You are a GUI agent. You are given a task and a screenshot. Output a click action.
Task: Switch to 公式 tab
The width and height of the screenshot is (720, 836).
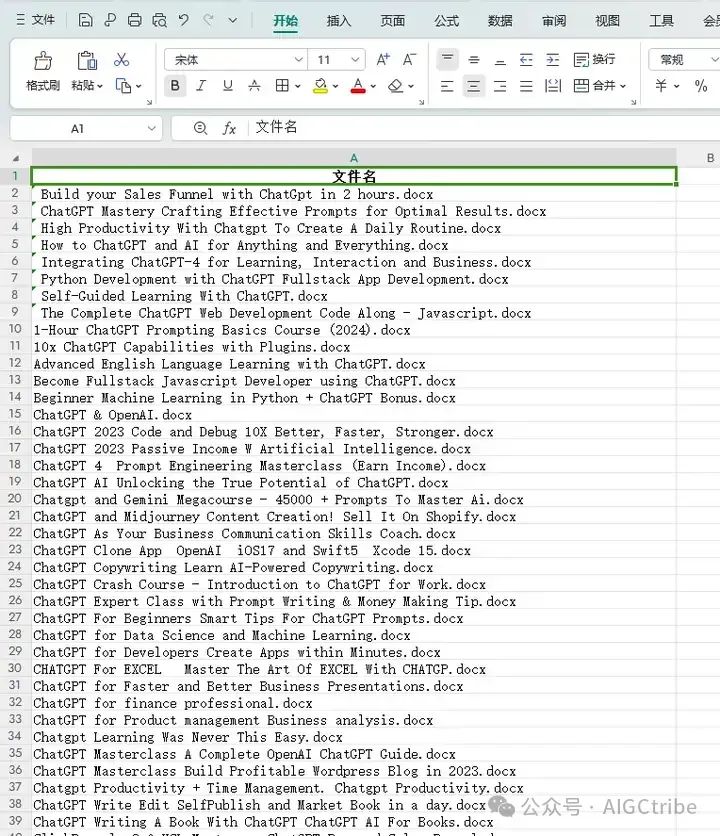tap(446, 21)
